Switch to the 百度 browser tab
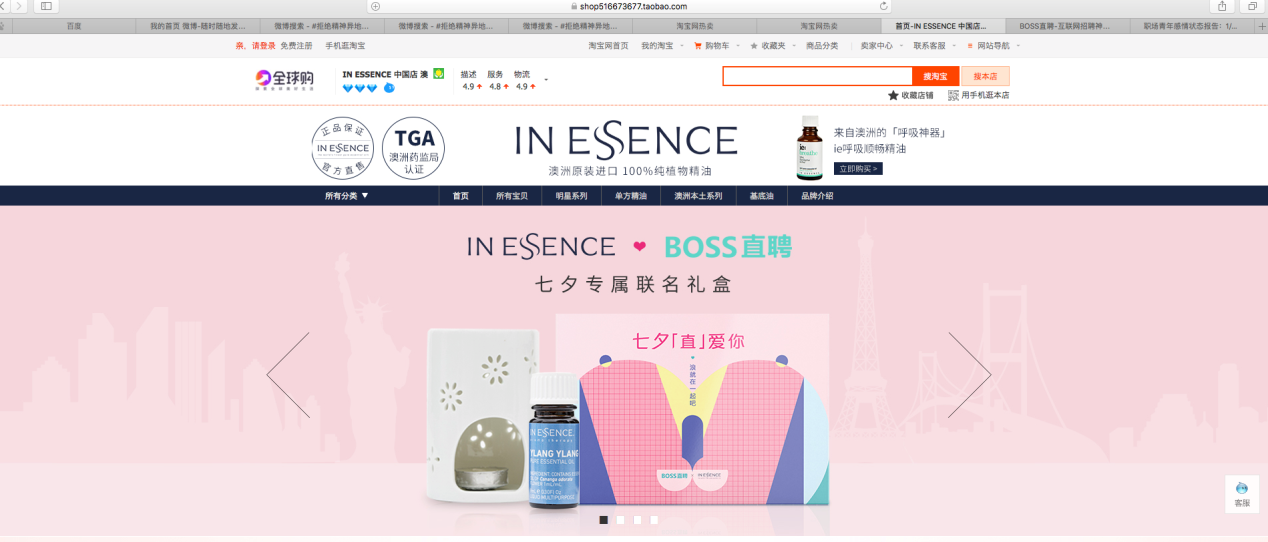This screenshot has width=1268, height=542. coord(74,26)
